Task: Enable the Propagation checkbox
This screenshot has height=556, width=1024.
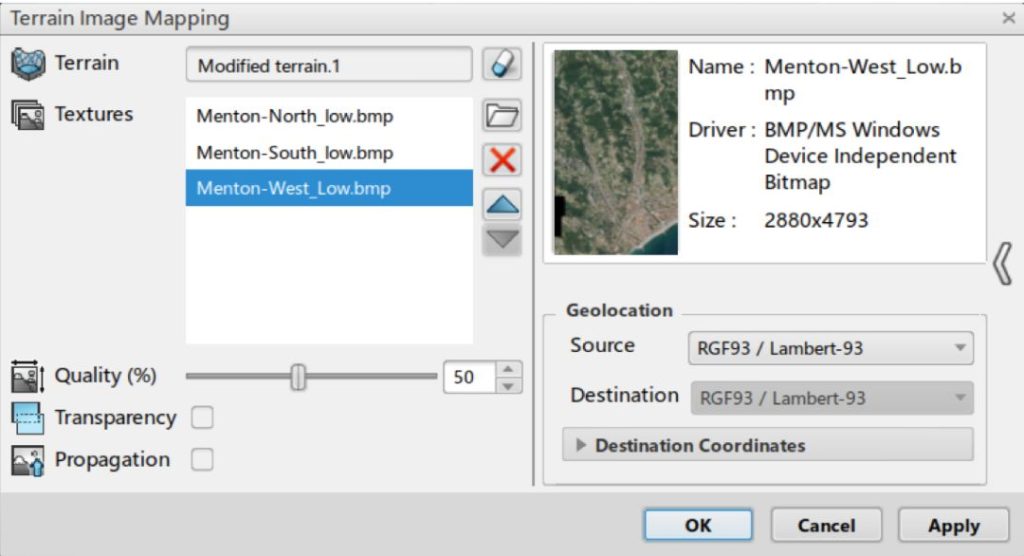Action: [x=202, y=460]
